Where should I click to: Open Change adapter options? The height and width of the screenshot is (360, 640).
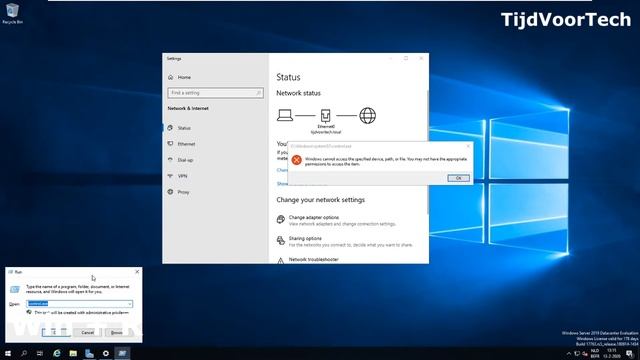point(313,218)
